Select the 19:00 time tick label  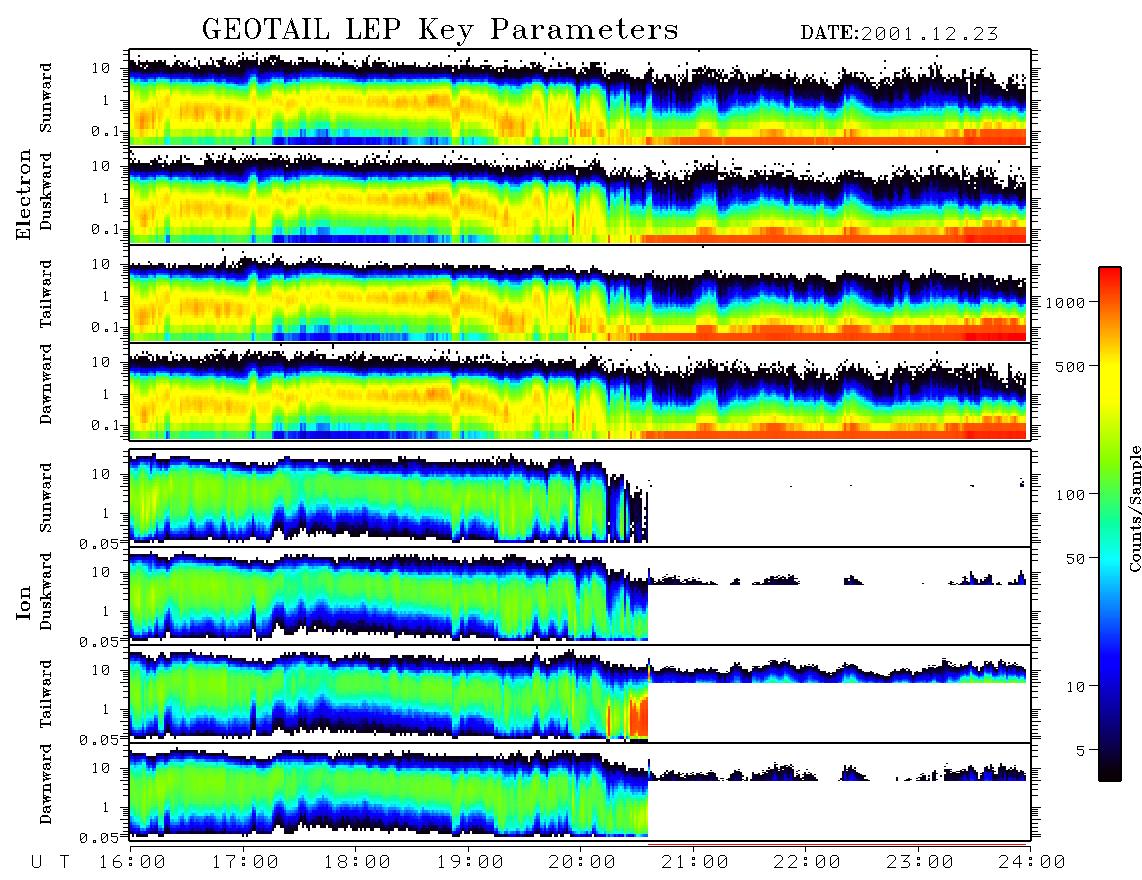470,862
